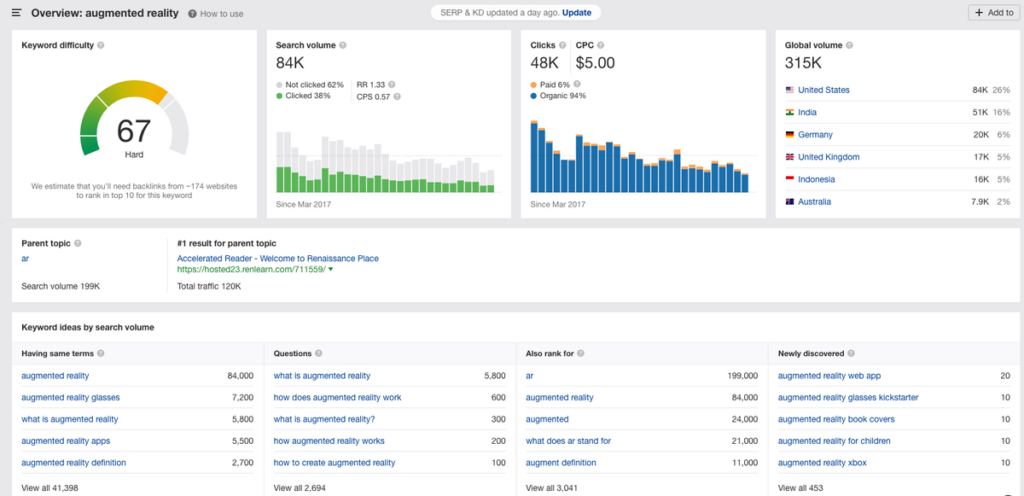Open parent topic 'ar' link
Image resolution: width=1024 pixels, height=496 pixels.
tap(25, 258)
